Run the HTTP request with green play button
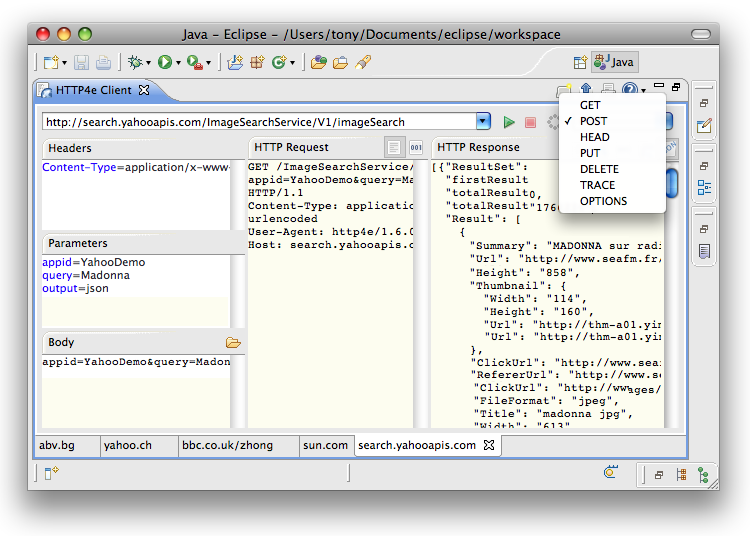Image resolution: width=750 pixels, height=536 pixels. 509,122
